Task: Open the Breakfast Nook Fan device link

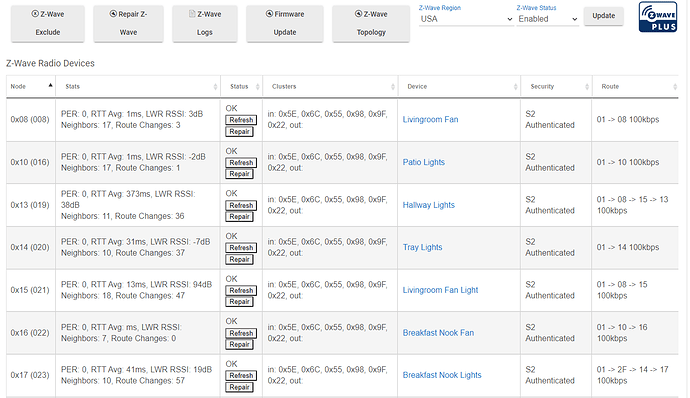Action: (x=438, y=332)
